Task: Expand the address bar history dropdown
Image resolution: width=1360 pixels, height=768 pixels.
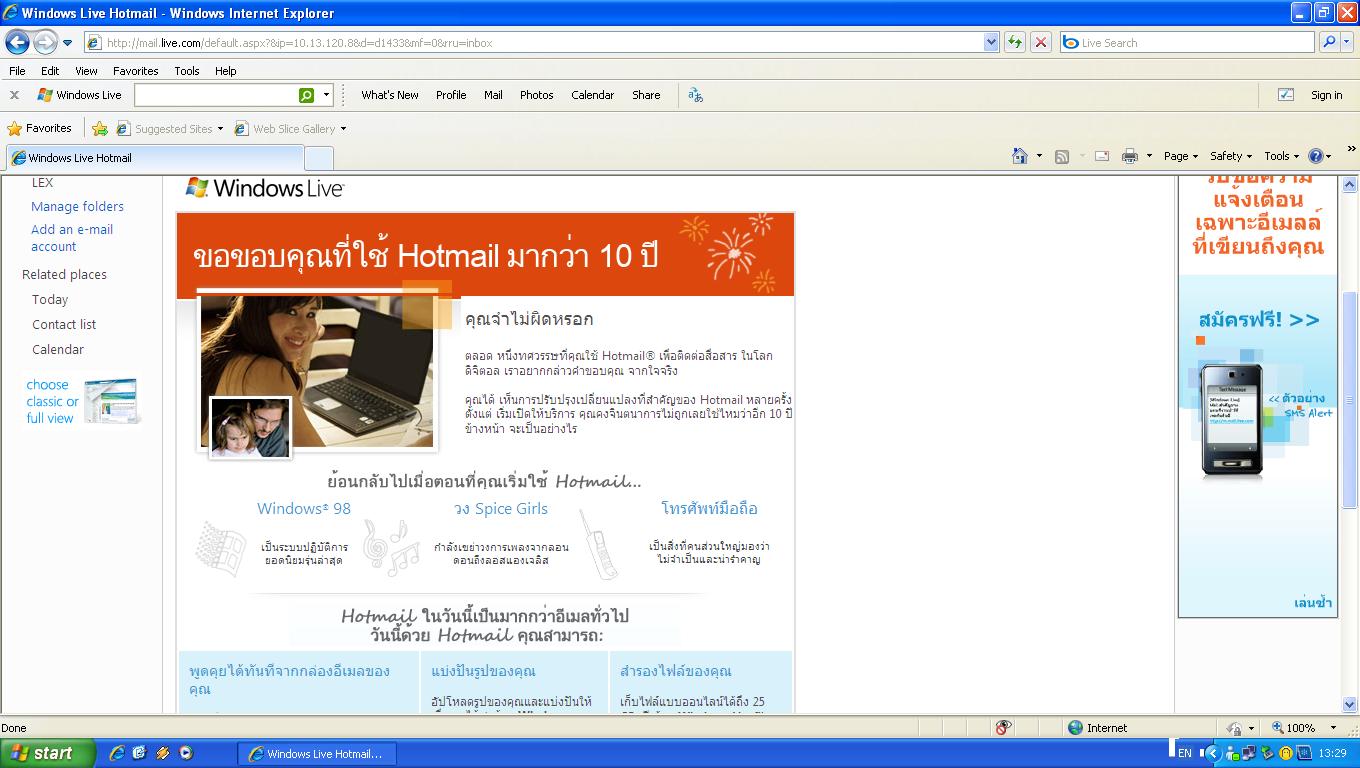Action: point(991,43)
